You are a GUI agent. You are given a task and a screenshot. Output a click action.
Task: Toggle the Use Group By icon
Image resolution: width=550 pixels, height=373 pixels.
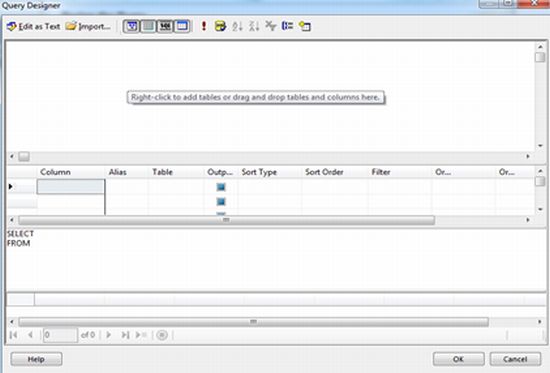(x=288, y=26)
